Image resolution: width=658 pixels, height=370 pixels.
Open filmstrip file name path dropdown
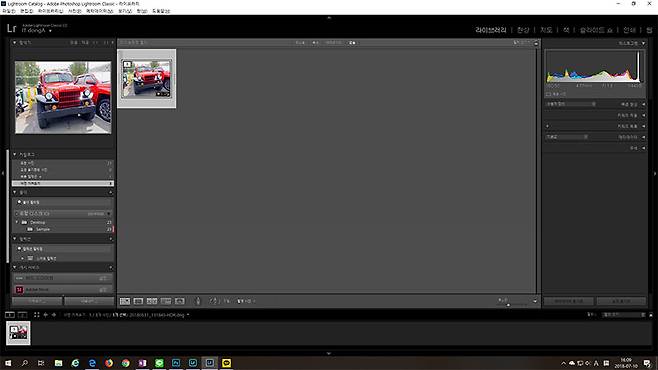[188, 315]
